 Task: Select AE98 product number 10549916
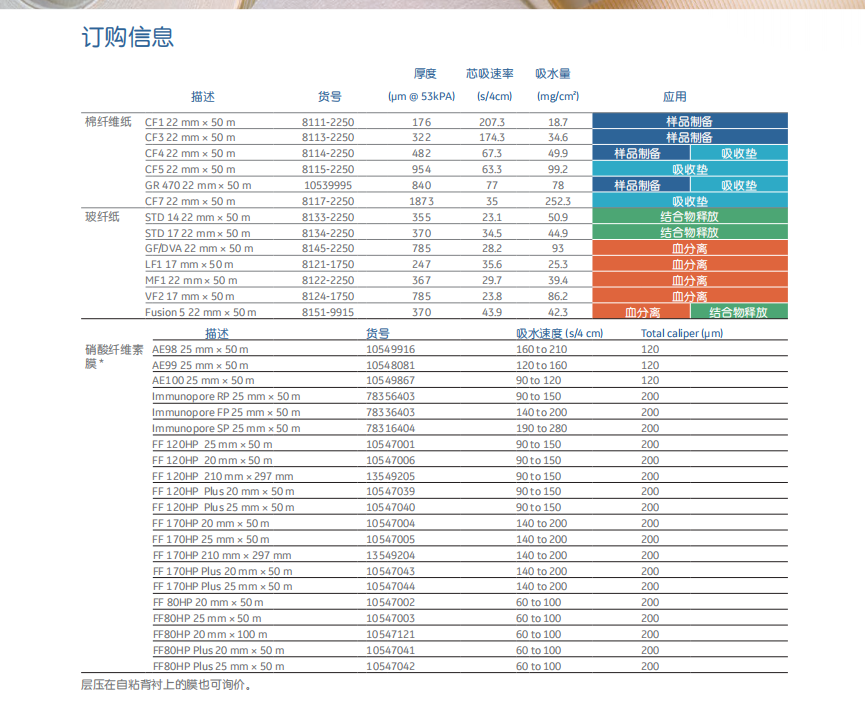(x=391, y=349)
